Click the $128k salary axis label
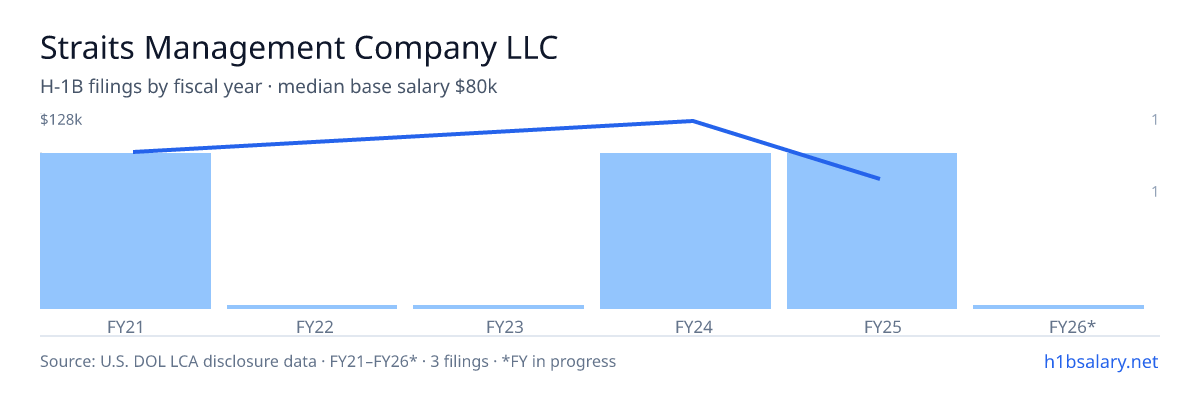The width and height of the screenshot is (1200, 400). click(x=61, y=120)
